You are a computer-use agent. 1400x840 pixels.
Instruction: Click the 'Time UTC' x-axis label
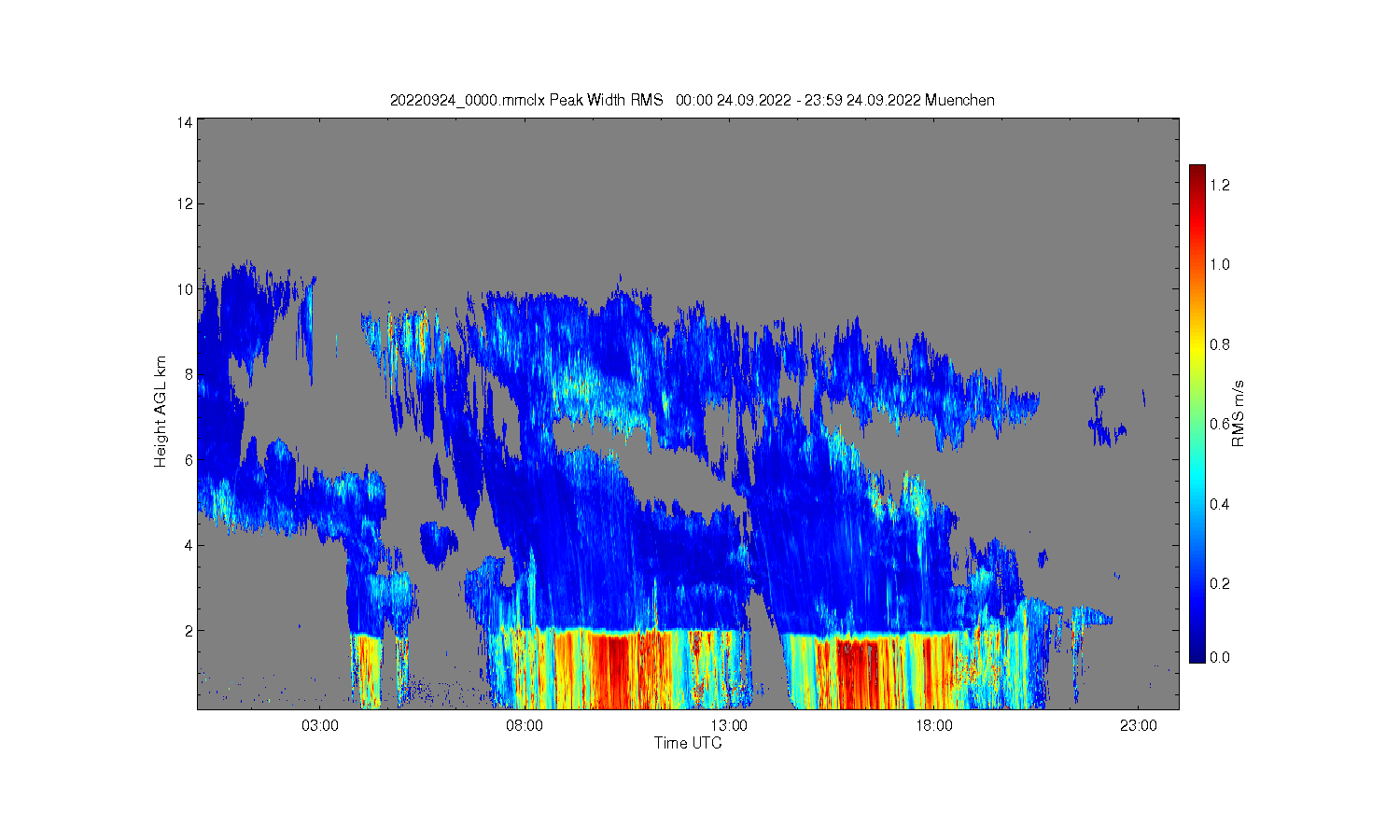[x=688, y=744]
